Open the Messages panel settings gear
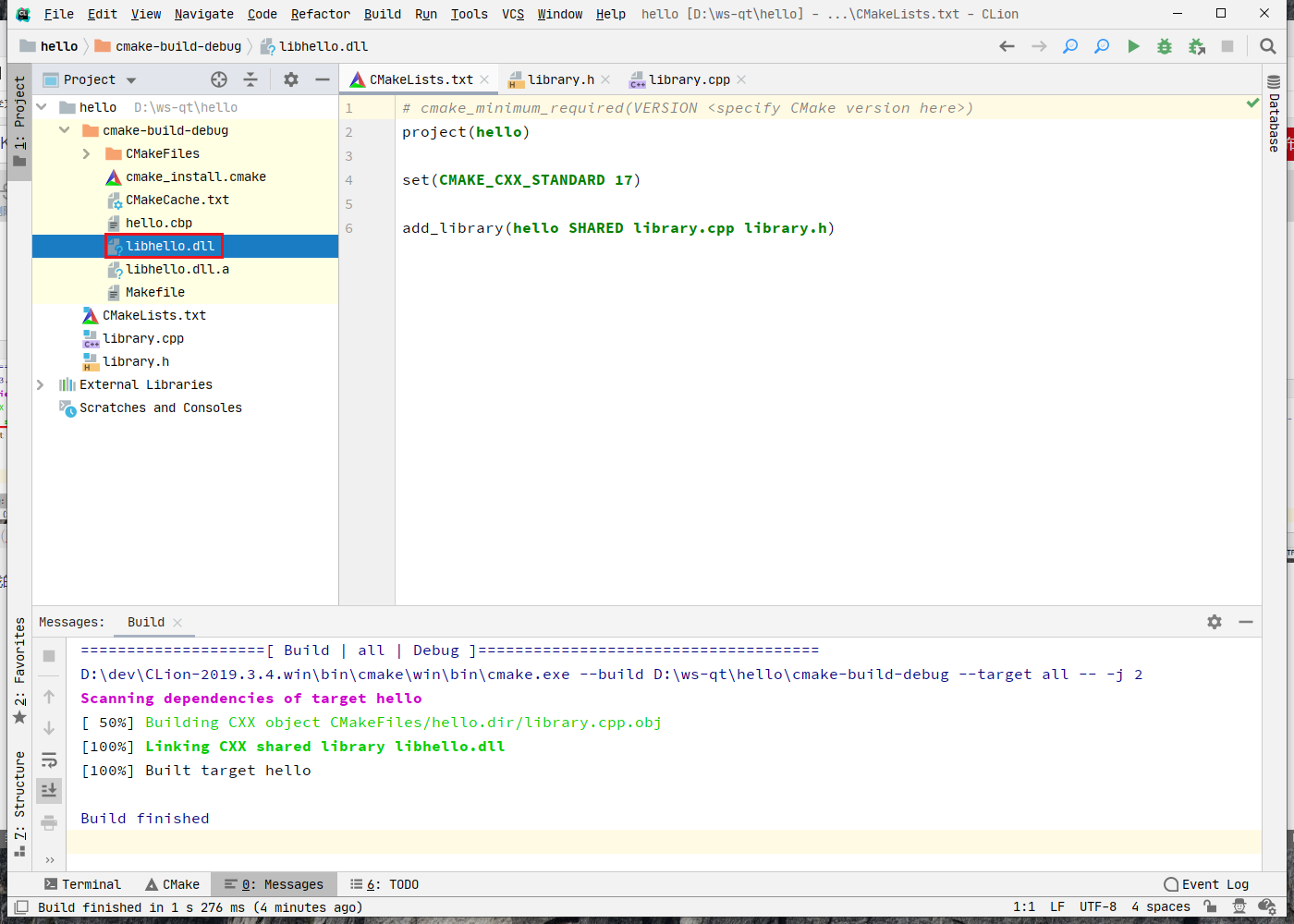The image size is (1294, 924). 1215,622
